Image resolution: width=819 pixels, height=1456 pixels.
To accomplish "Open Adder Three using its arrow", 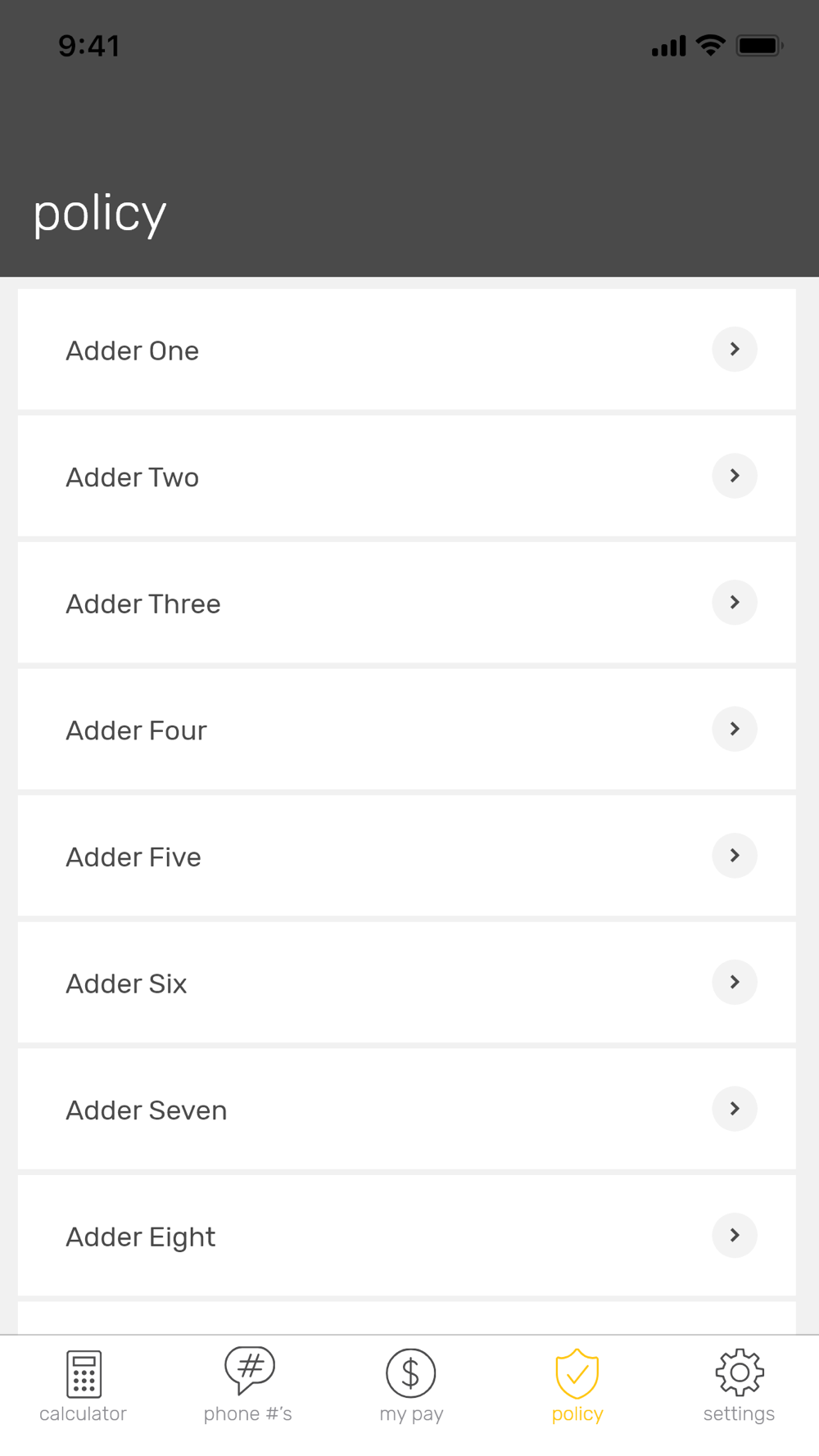I will tap(735, 603).
